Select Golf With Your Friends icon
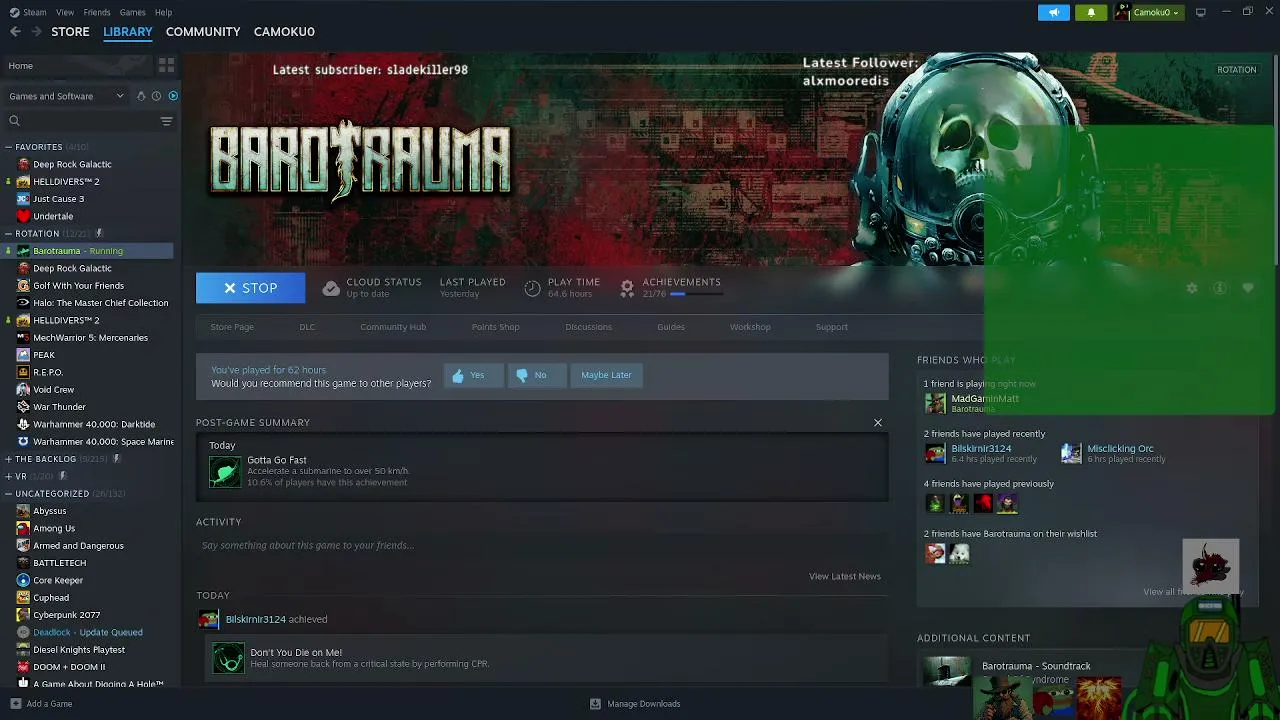The image size is (1280, 720). coord(23,285)
